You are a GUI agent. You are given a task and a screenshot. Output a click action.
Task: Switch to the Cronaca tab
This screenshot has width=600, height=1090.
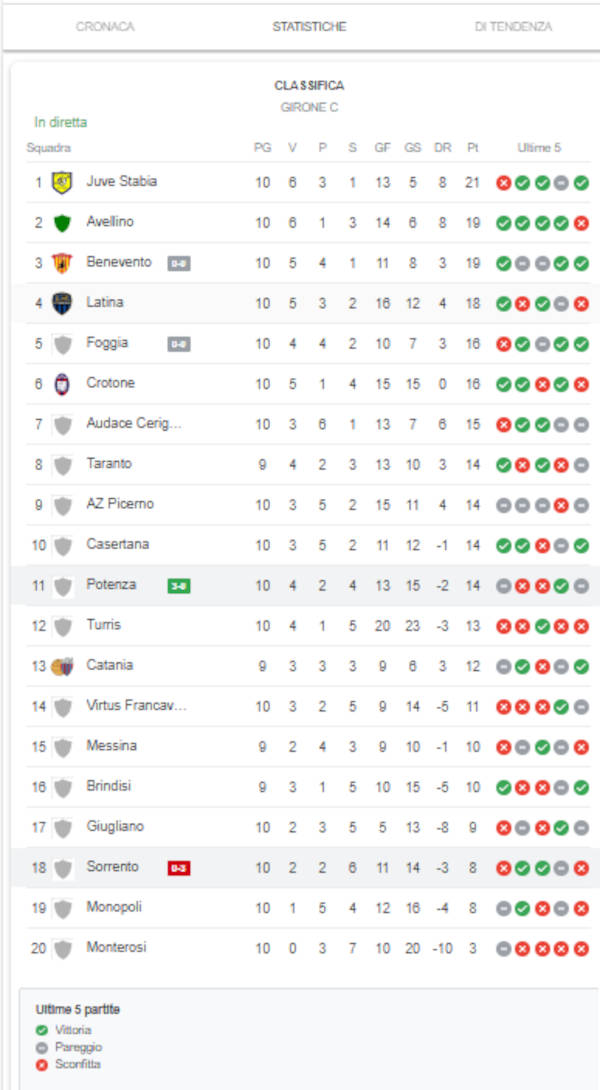point(105,27)
